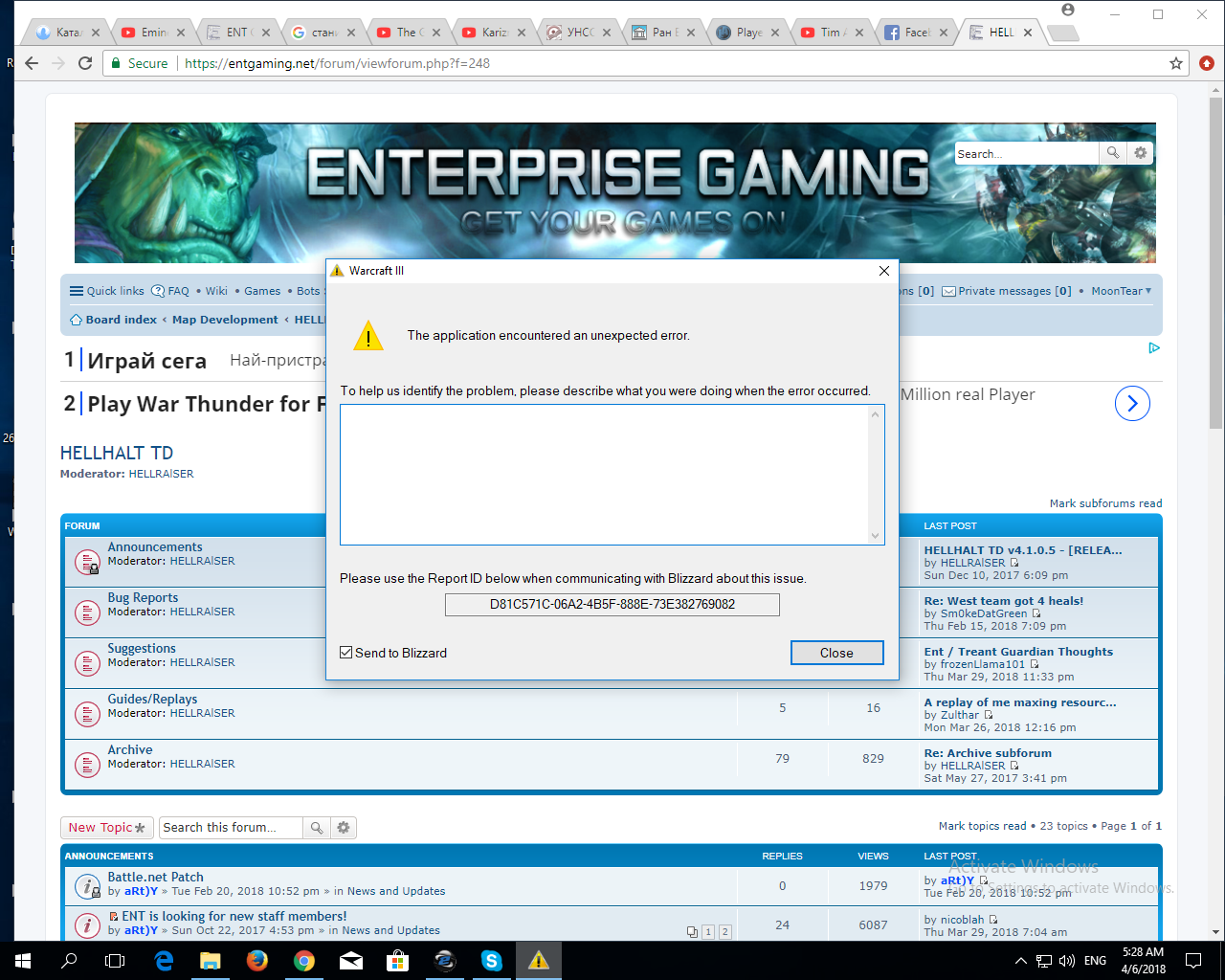Open the Guides/Replays subforum
Screen dimensions: 1225x980
152,699
